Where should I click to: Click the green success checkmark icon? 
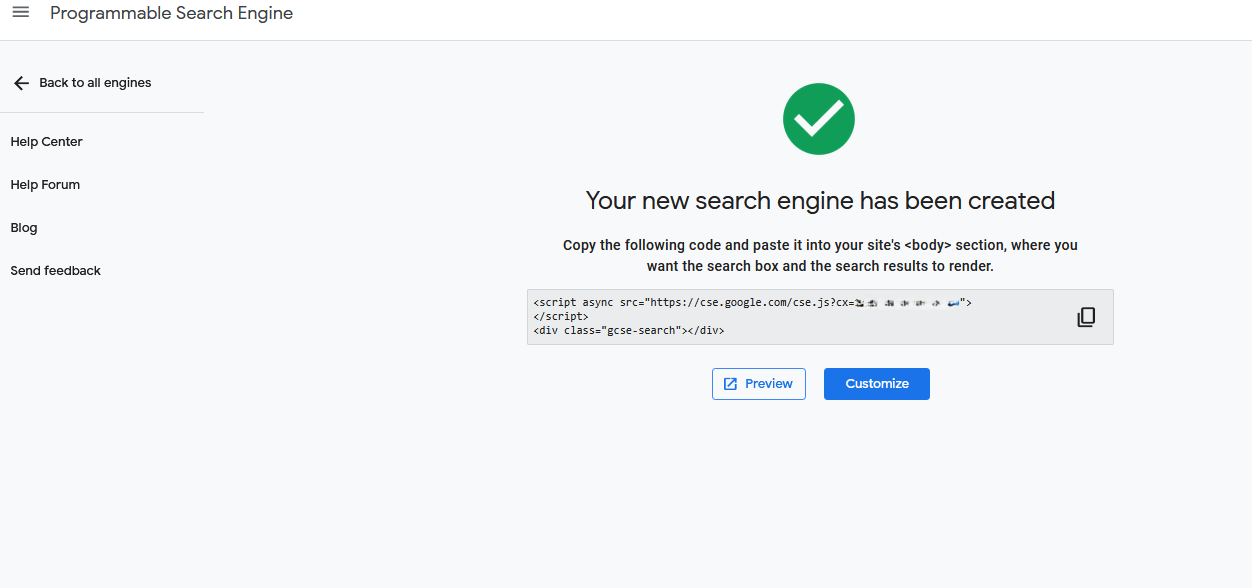coord(818,119)
